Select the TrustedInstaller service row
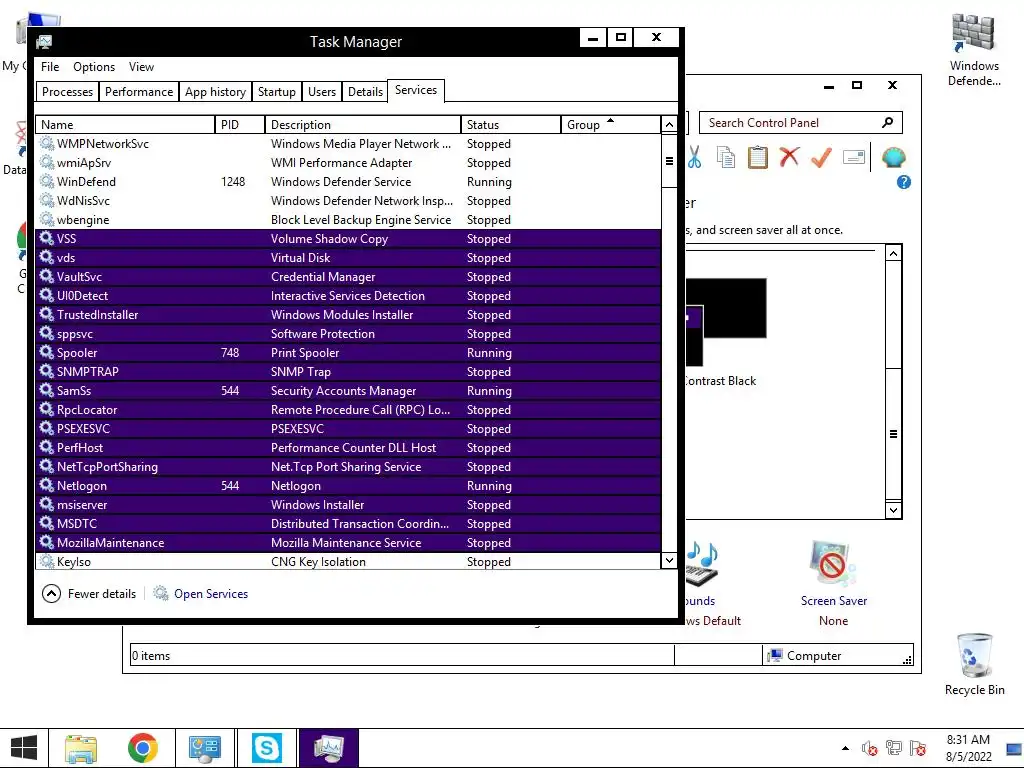This screenshot has width=1024, height=768. 348,315
